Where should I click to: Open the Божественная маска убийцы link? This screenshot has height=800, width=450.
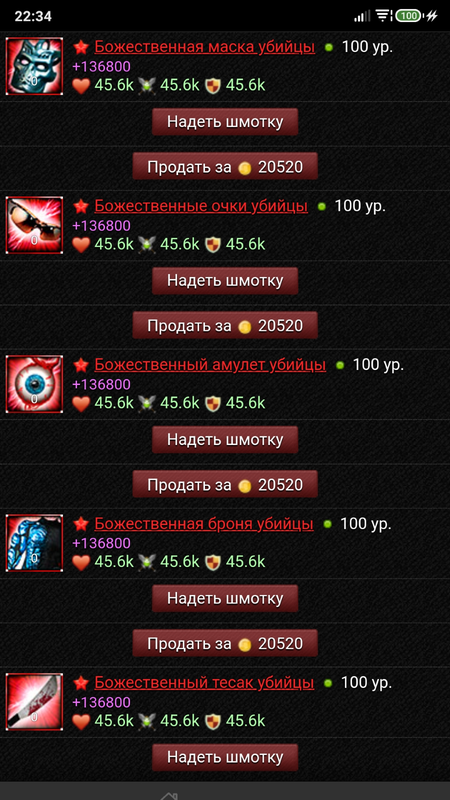205,47
